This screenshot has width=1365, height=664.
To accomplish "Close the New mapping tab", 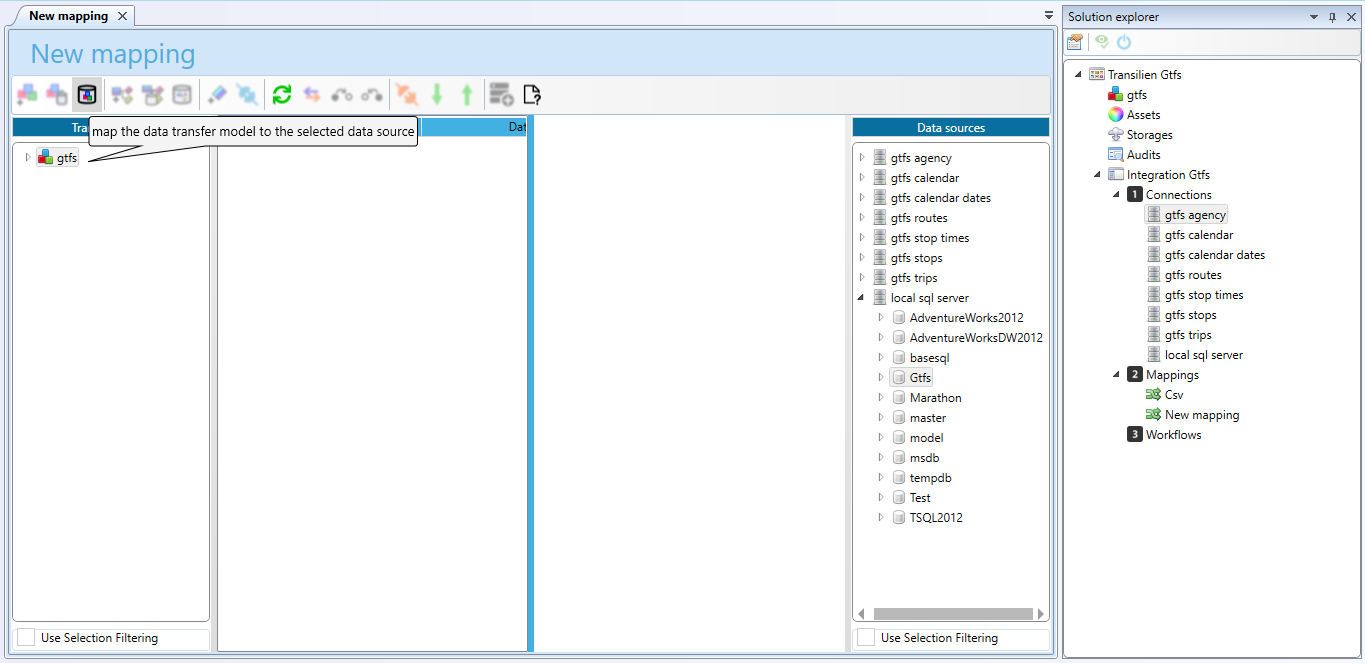I will (x=122, y=16).
